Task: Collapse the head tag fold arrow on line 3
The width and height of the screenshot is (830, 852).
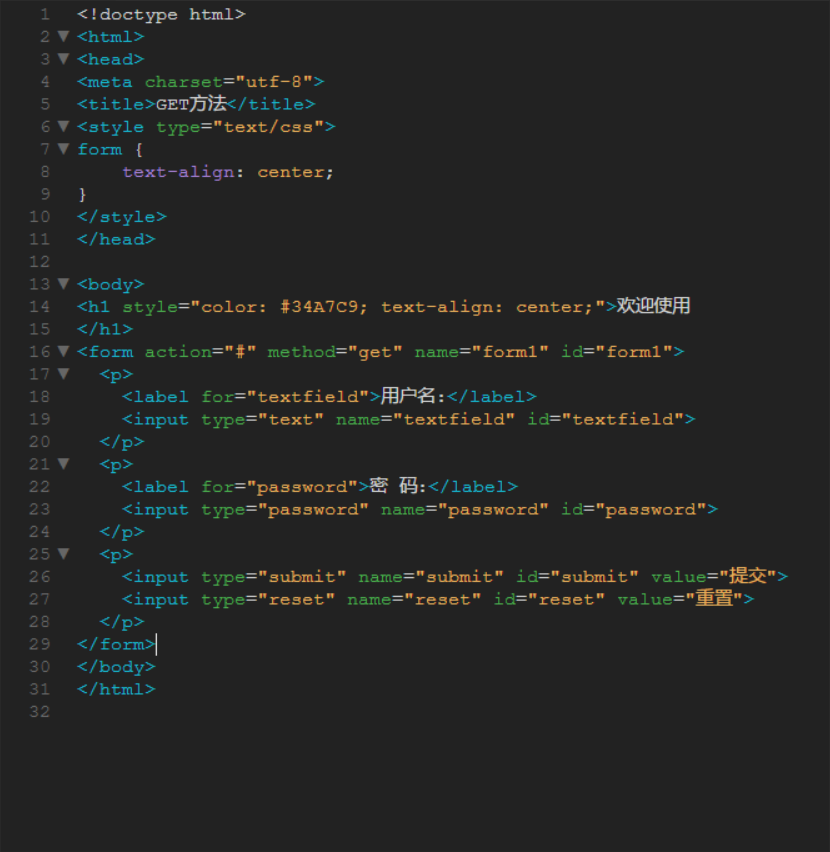Action: [64, 59]
